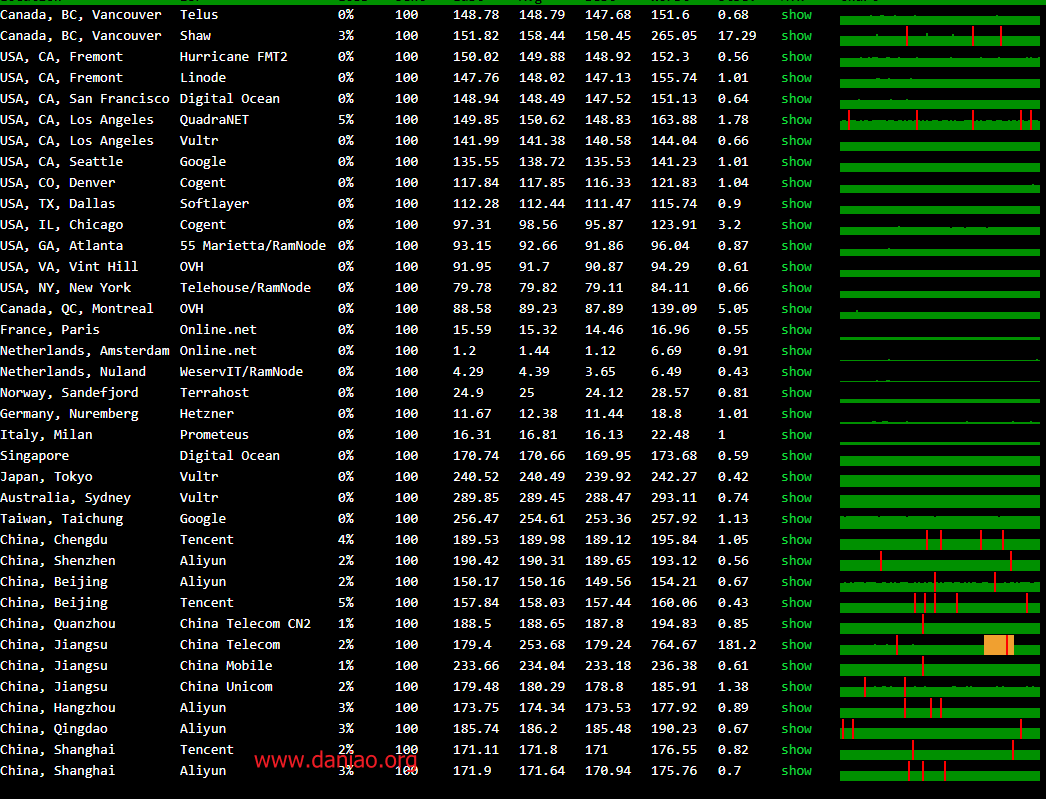The width and height of the screenshot is (1046, 799).
Task: Click show for WeservIT/RamNode Nuland
Action: tap(797, 371)
